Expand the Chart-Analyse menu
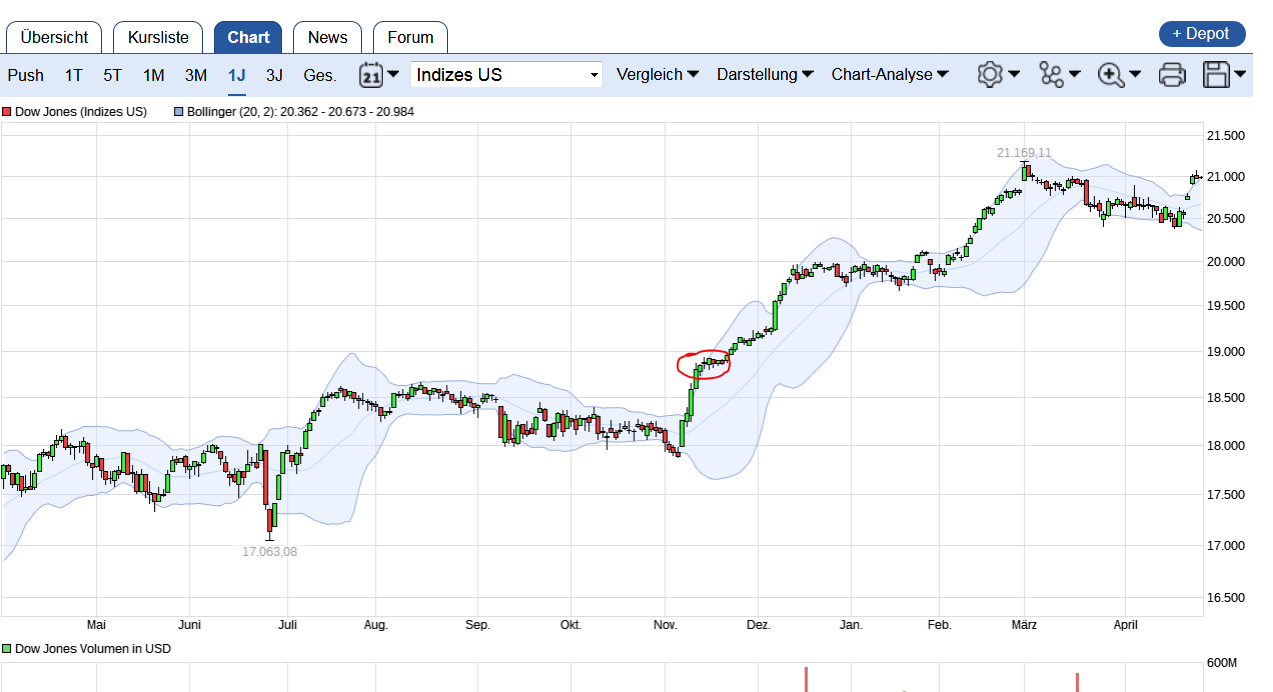The height and width of the screenshot is (692, 1273). pos(890,75)
